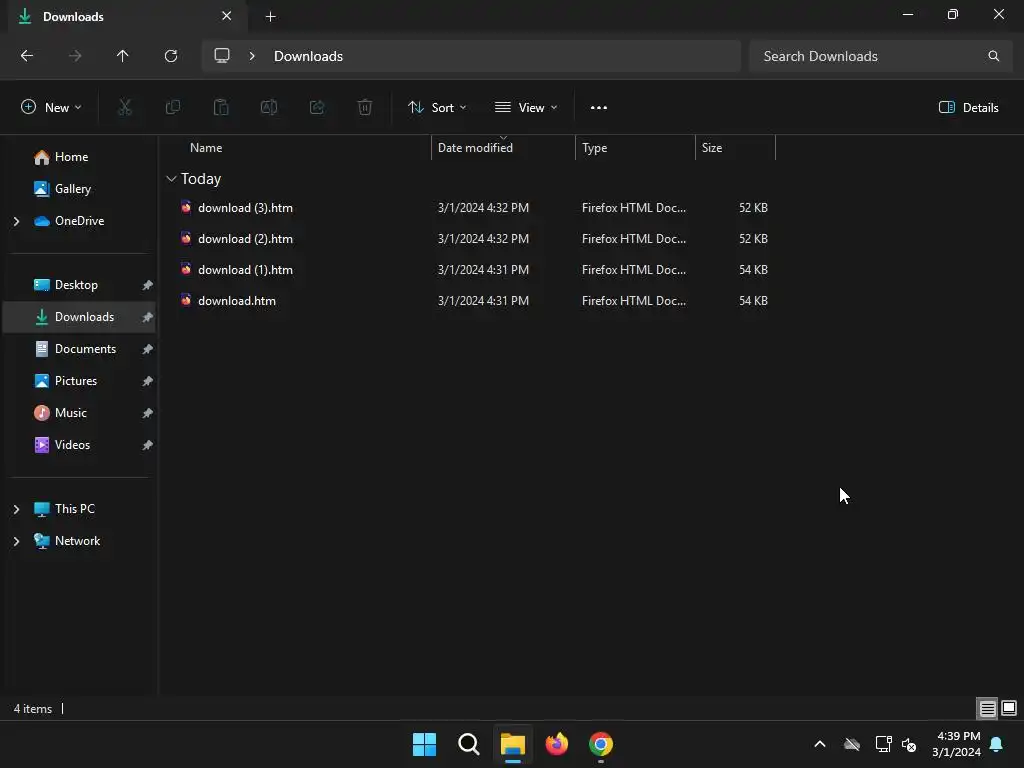Go up one folder level with the up arrow
Image resolution: width=1024 pixels, height=768 pixels.
pyautogui.click(x=122, y=56)
